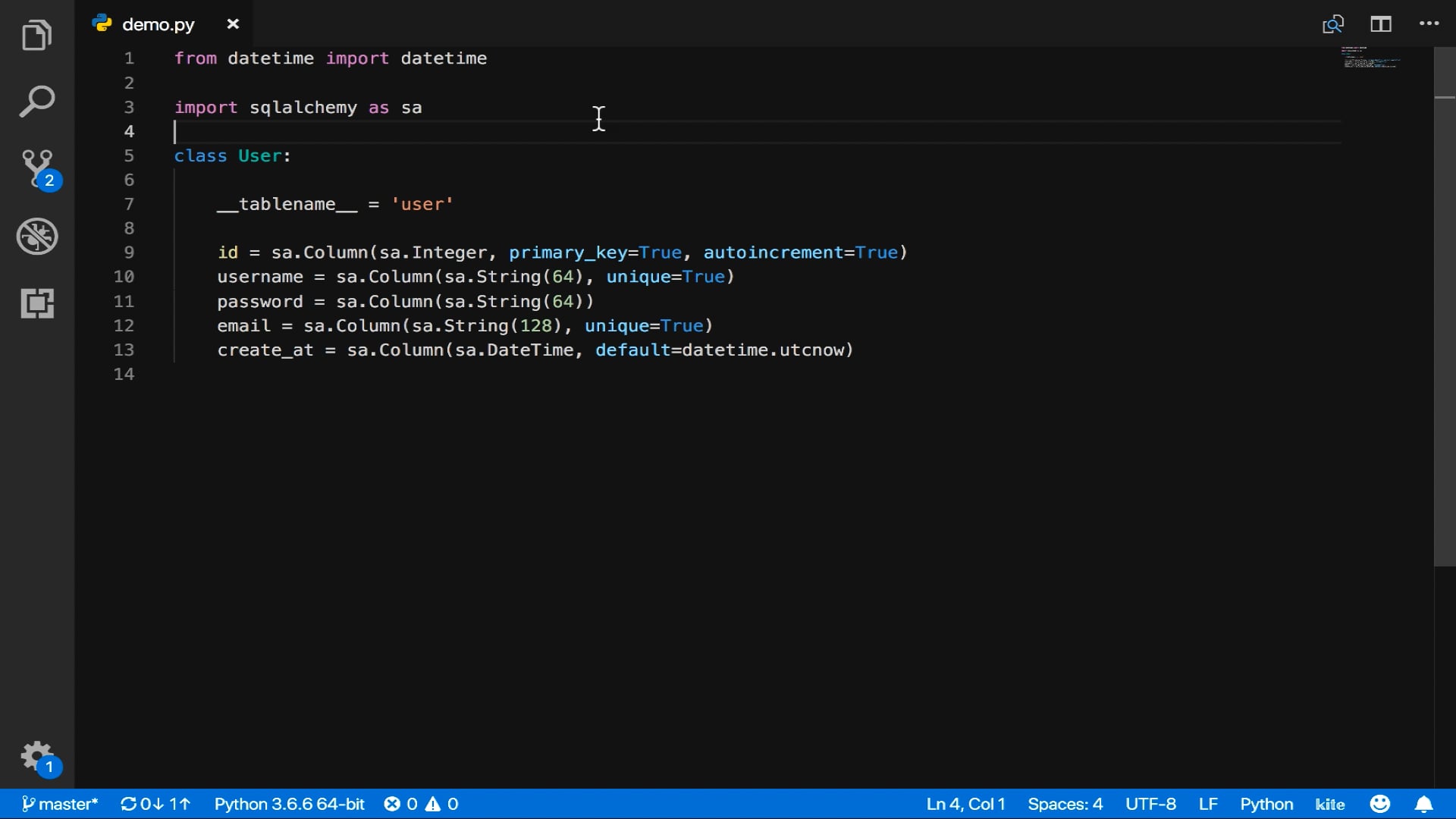Open the Kite status menu
The width and height of the screenshot is (1456, 819).
coord(1329,804)
